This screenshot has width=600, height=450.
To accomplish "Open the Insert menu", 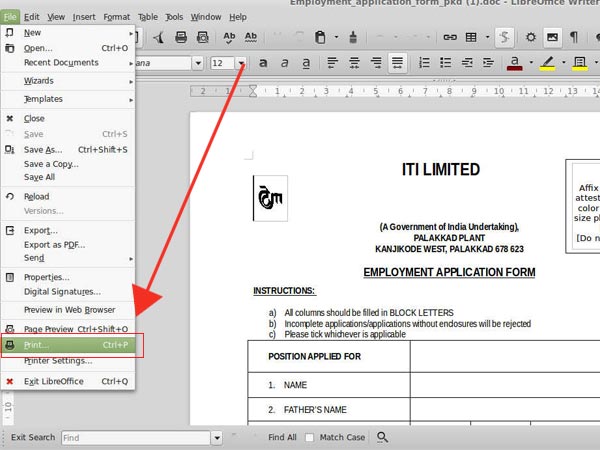I will coord(84,17).
